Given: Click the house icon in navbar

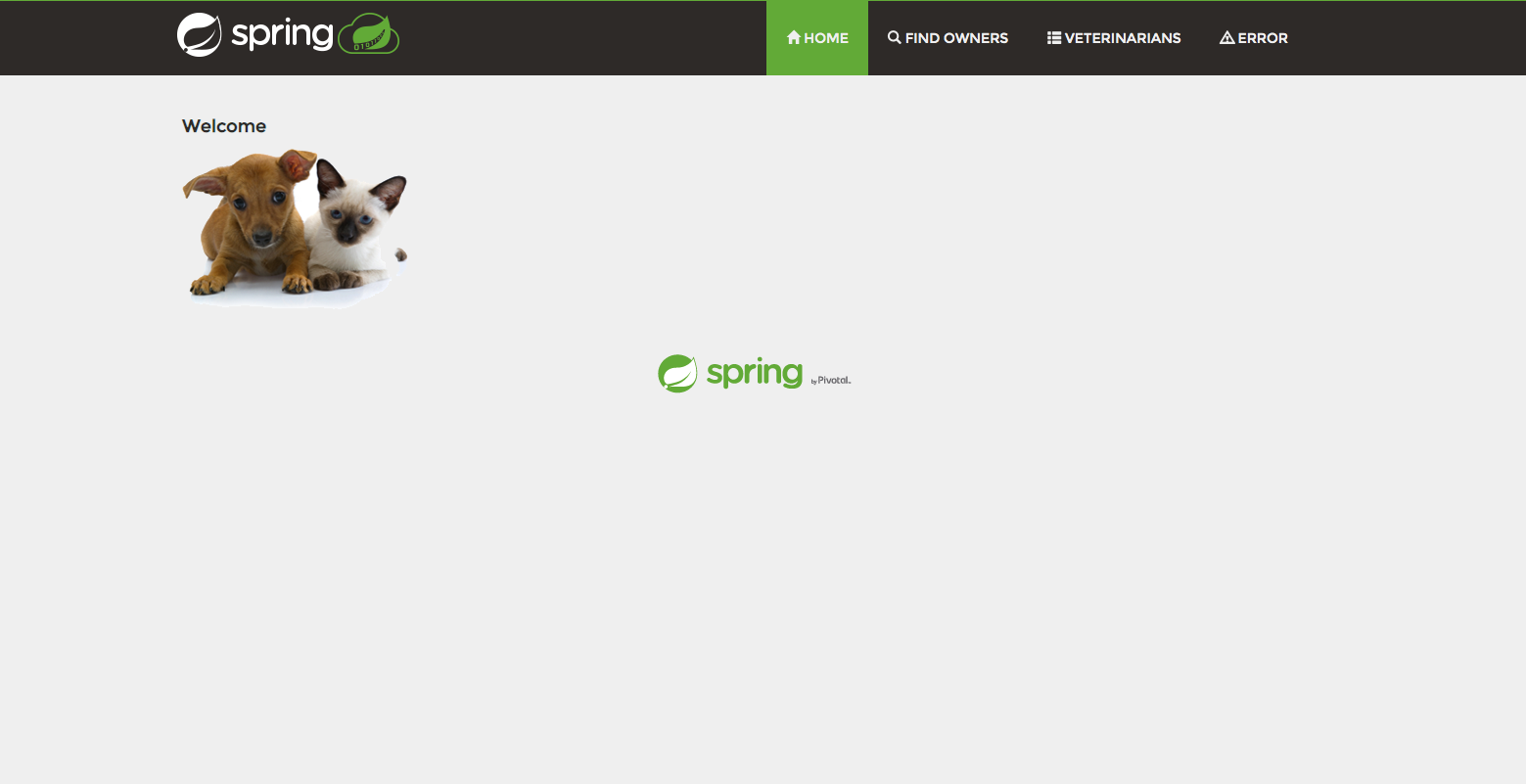Looking at the screenshot, I should click(x=794, y=37).
